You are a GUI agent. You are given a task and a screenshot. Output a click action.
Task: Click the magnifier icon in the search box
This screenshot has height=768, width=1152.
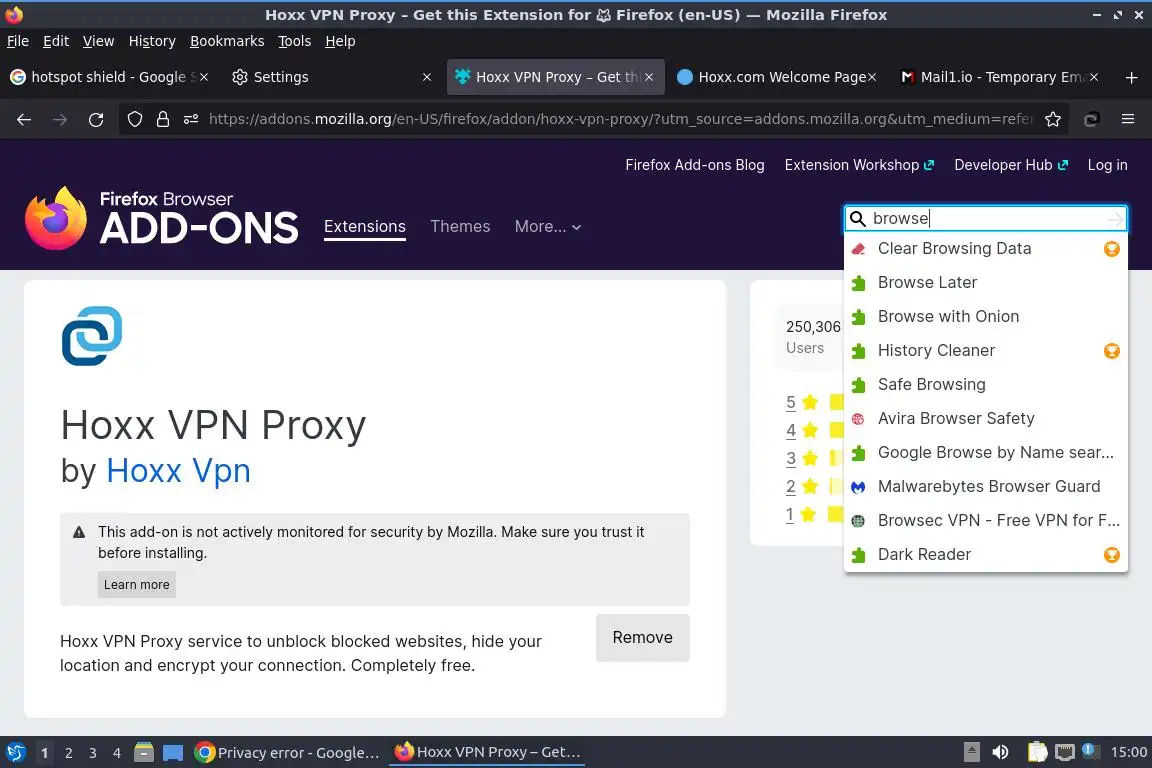pyautogui.click(x=857, y=218)
